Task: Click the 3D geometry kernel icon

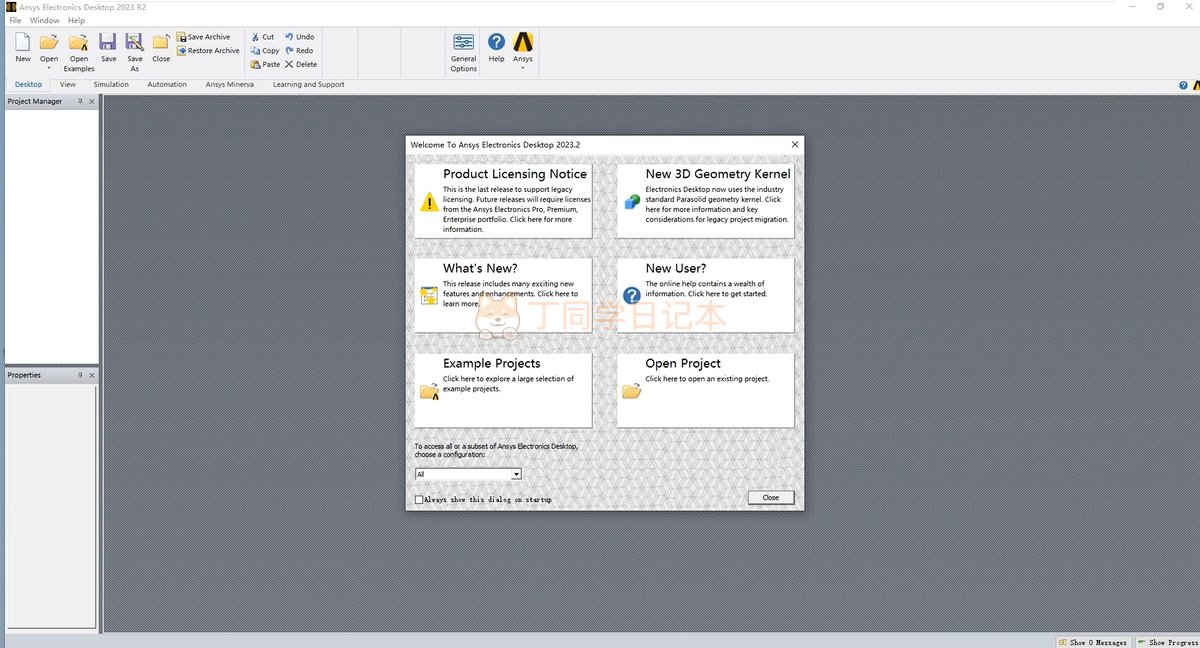Action: pos(632,202)
